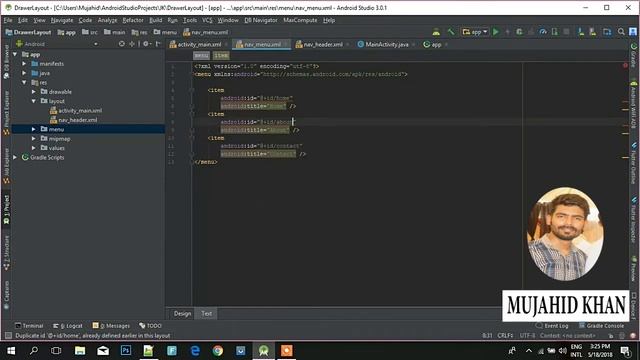This screenshot has width=640, height=360.
Task: Click the Make Project hammer icon
Action: (451, 32)
